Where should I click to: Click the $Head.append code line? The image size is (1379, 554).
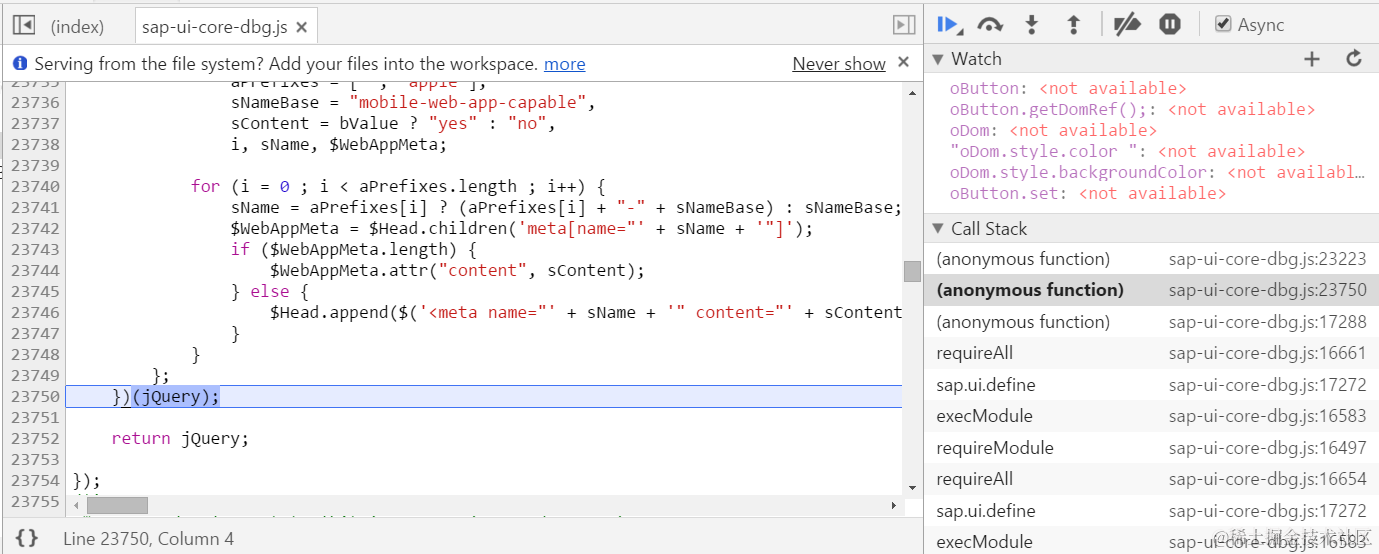tap(586, 312)
